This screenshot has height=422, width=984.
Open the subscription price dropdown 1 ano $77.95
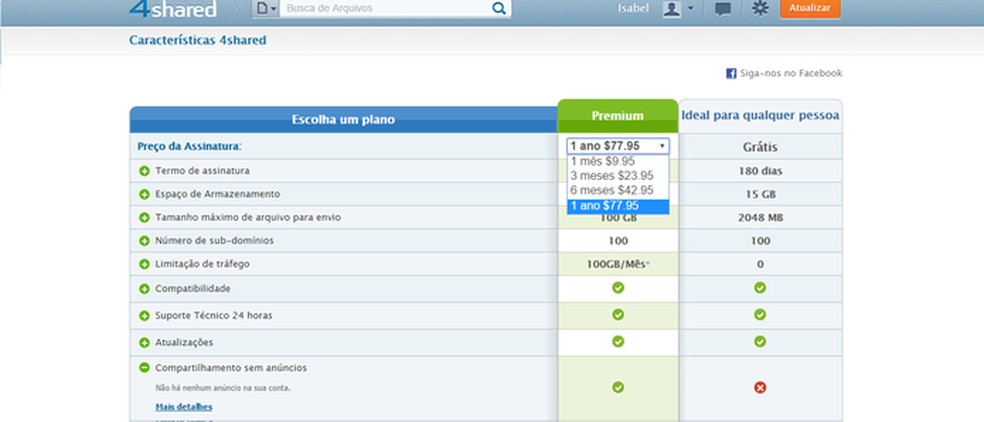click(x=618, y=146)
